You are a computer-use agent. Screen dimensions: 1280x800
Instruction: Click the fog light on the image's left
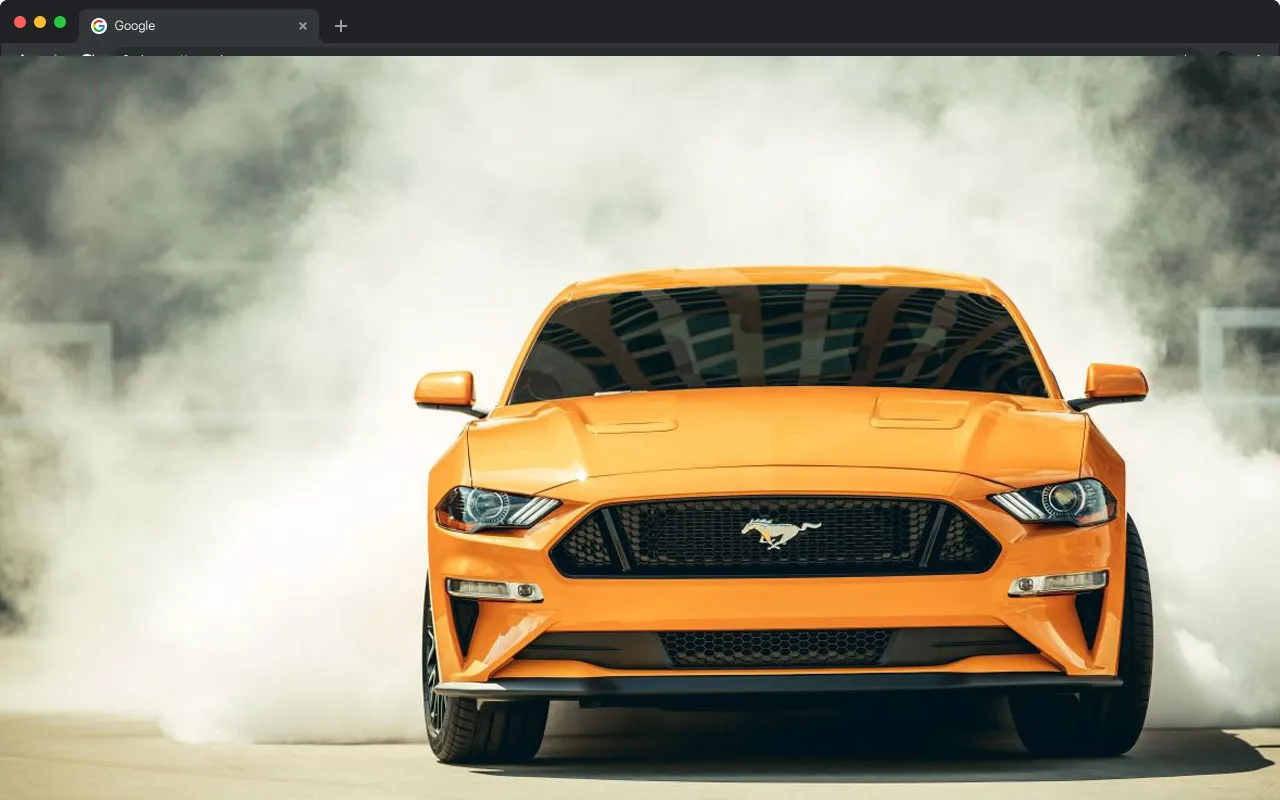pos(494,590)
